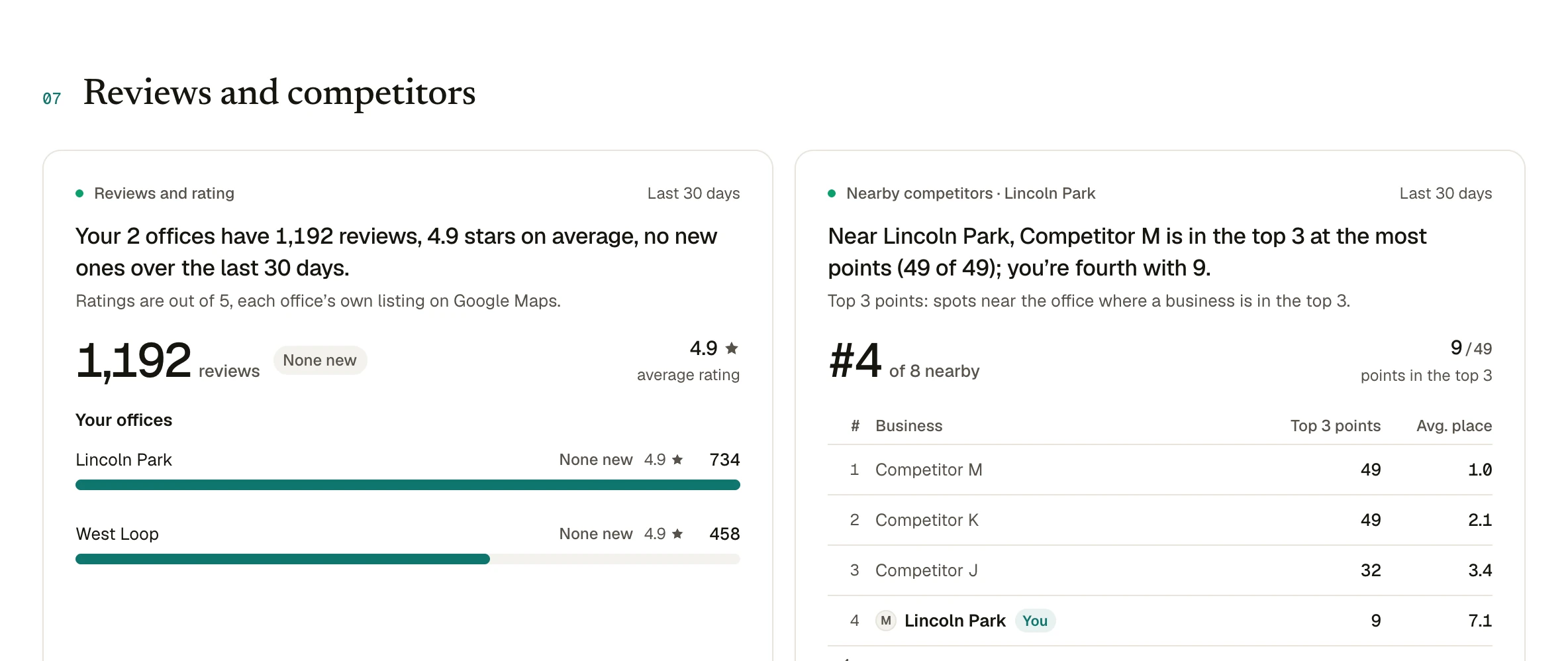Click 'of 8 nearby' label
Screen dimensions: 1568x661
pyautogui.click(x=934, y=371)
